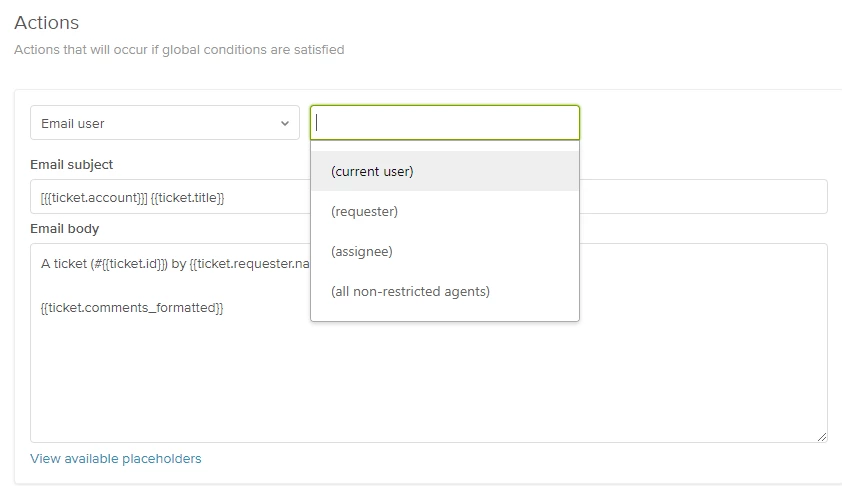Click into the Email subject text field
The width and height of the screenshot is (842, 486).
pos(700,197)
